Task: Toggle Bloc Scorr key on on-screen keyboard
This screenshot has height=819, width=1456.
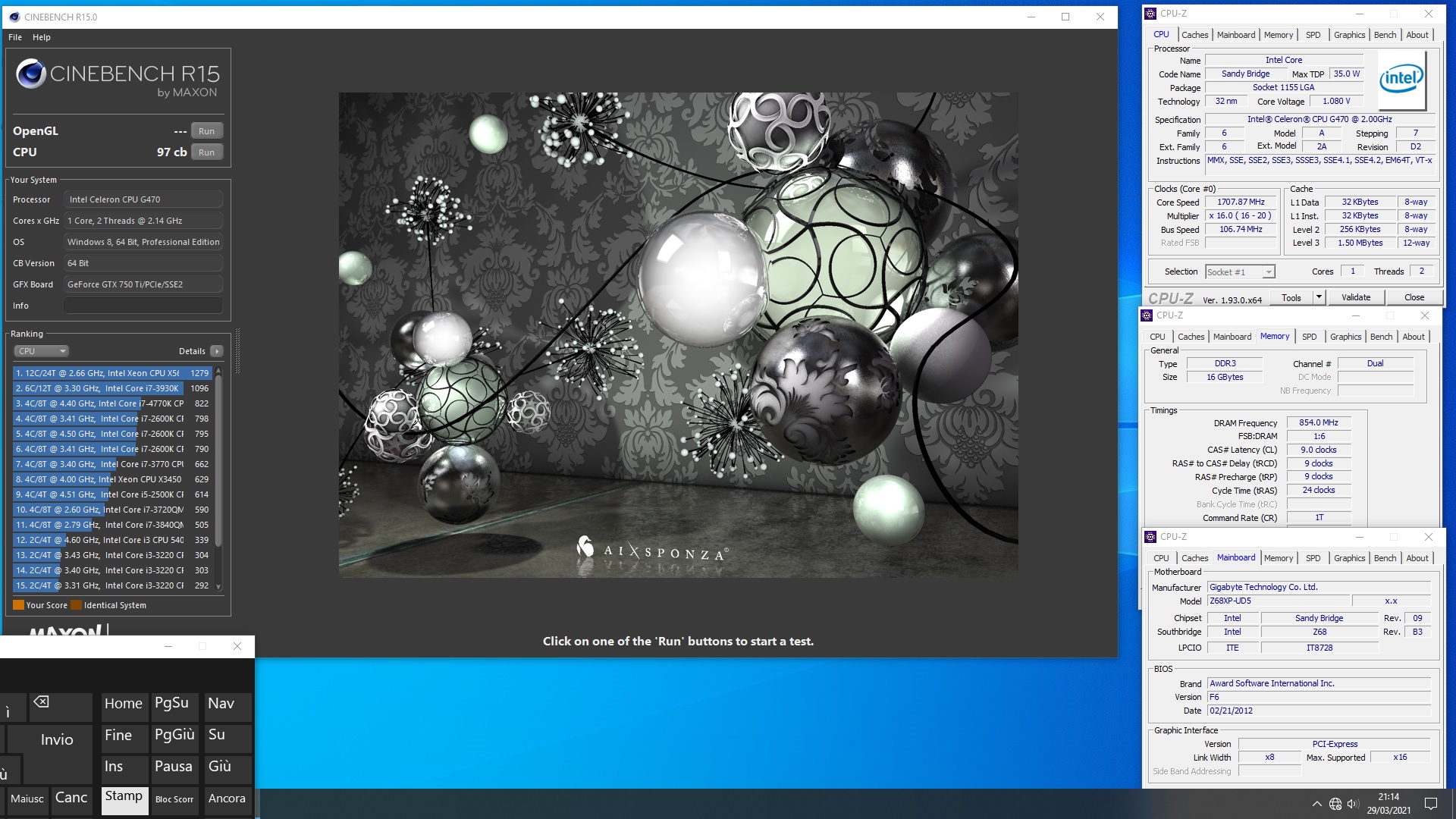Action: coord(174,801)
